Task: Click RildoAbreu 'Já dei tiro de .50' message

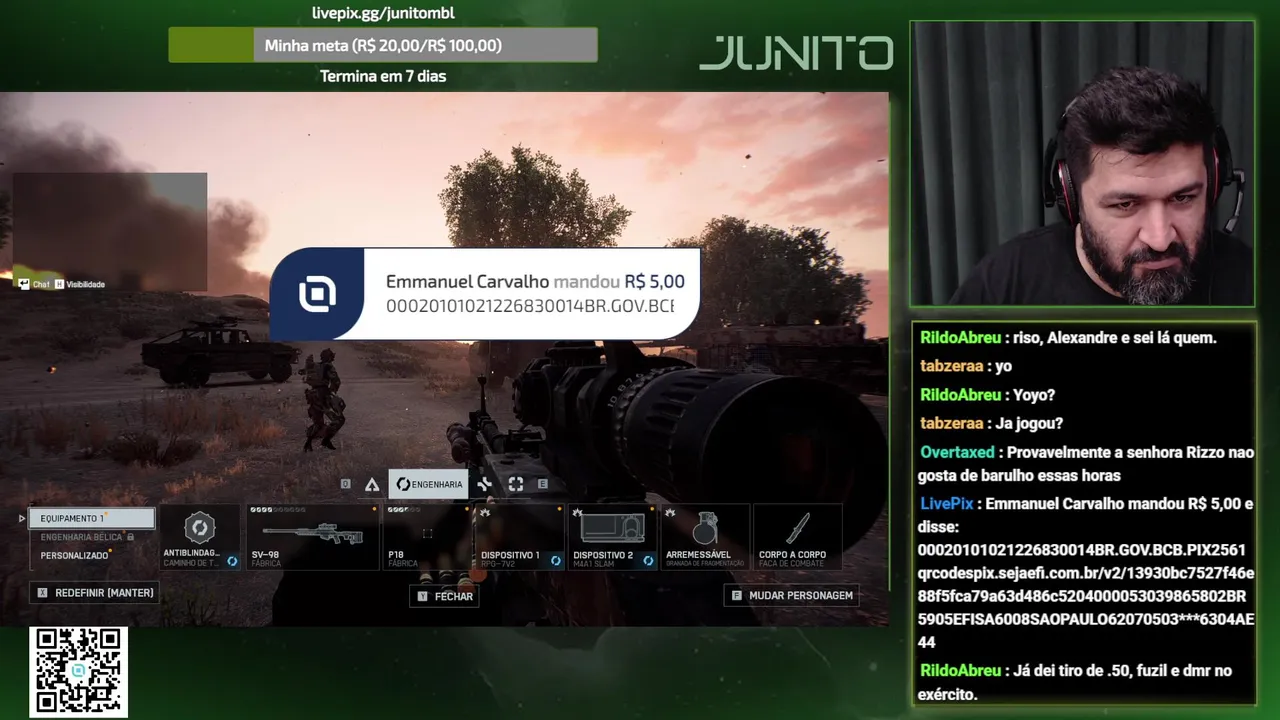Action: click(x=1075, y=682)
